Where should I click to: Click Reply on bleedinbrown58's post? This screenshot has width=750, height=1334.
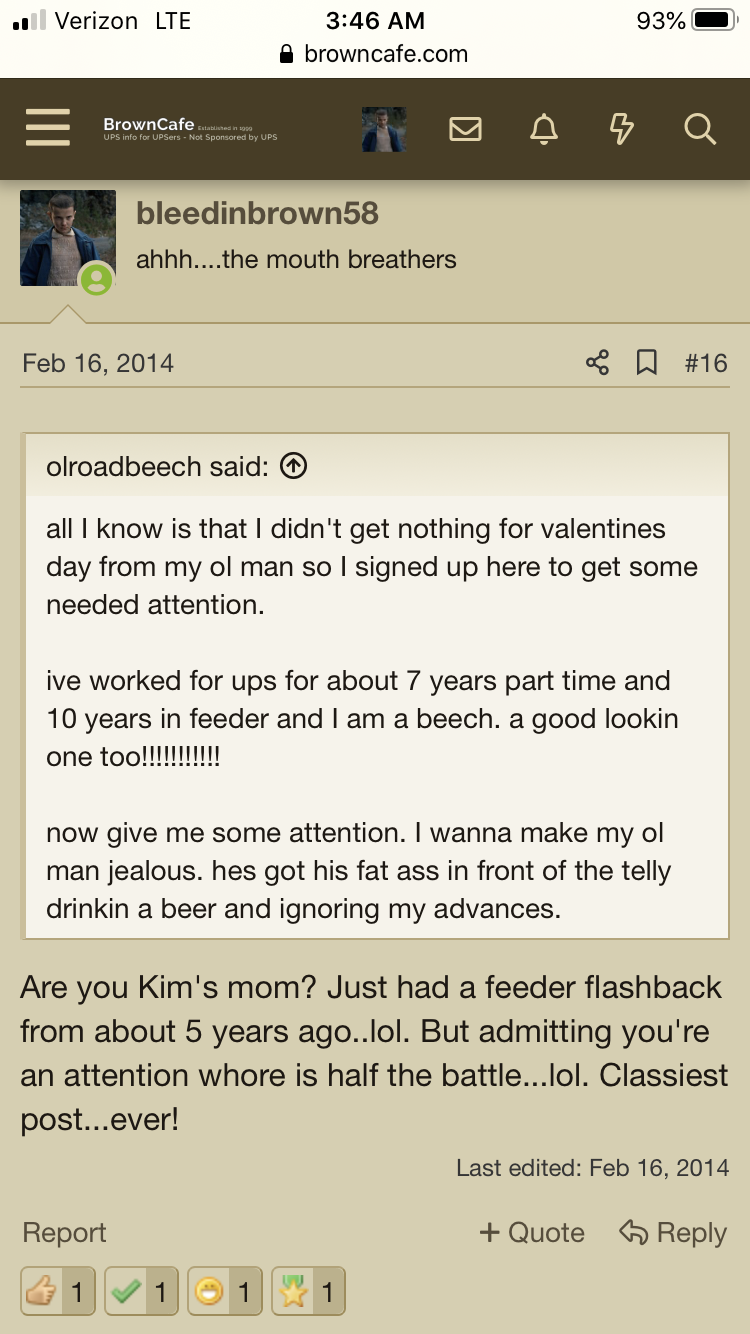click(673, 1233)
